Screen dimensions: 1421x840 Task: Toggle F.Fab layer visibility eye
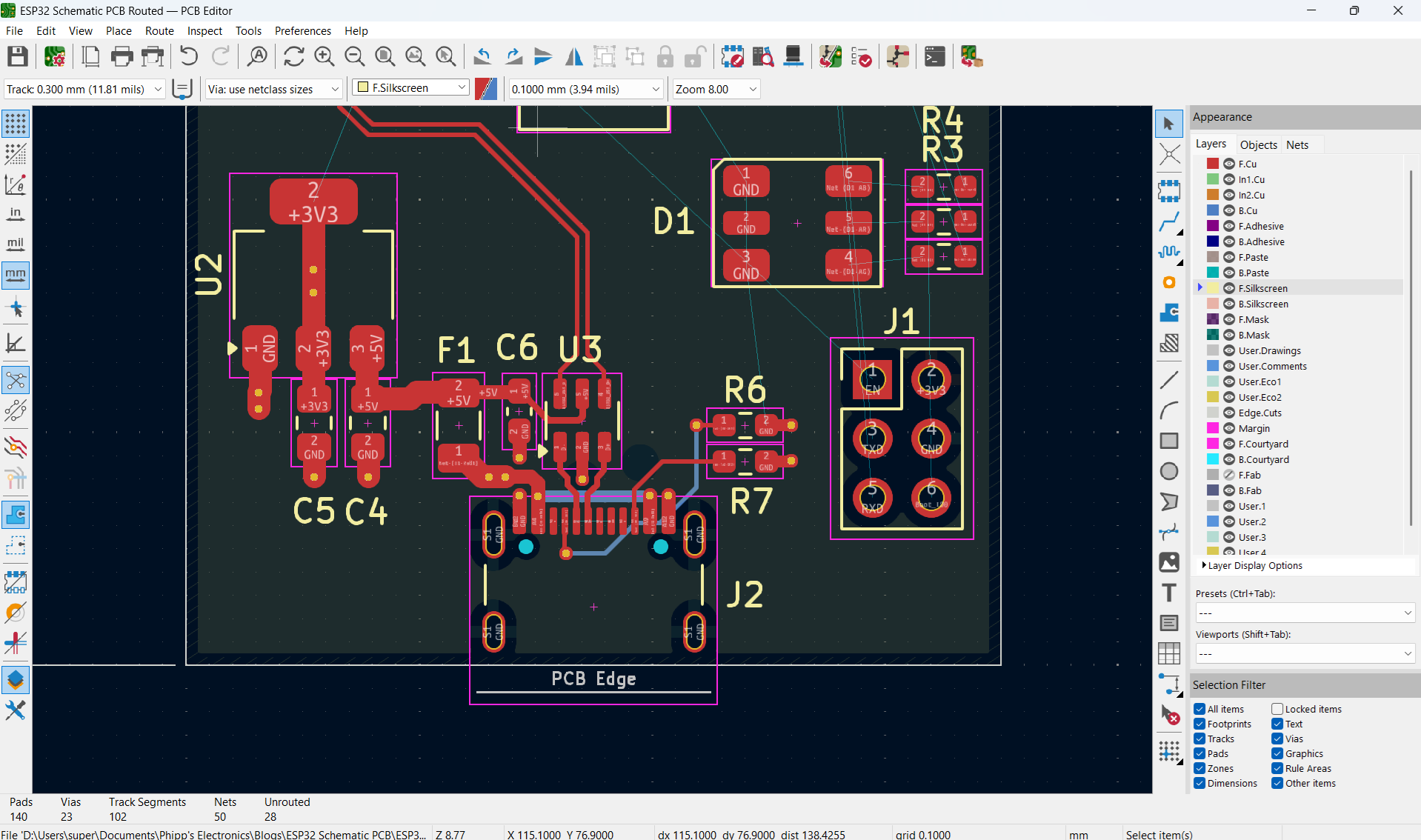1229,475
